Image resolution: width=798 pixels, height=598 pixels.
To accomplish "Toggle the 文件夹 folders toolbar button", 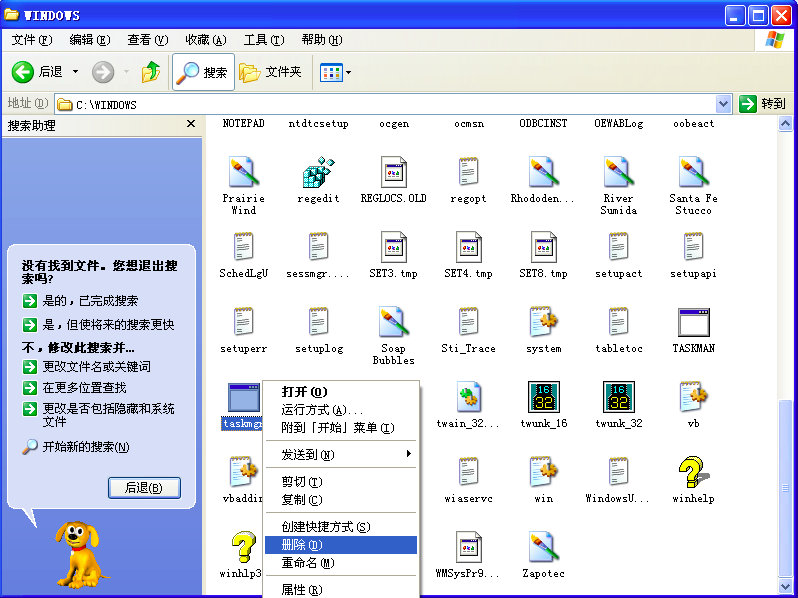I will pos(271,72).
